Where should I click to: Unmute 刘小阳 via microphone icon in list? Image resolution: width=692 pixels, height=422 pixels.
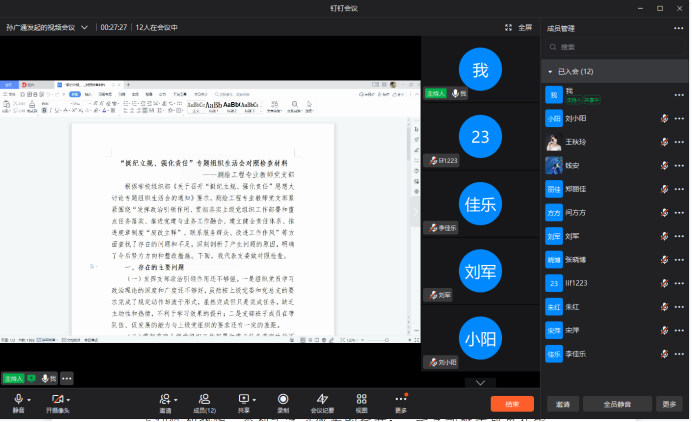(x=665, y=118)
